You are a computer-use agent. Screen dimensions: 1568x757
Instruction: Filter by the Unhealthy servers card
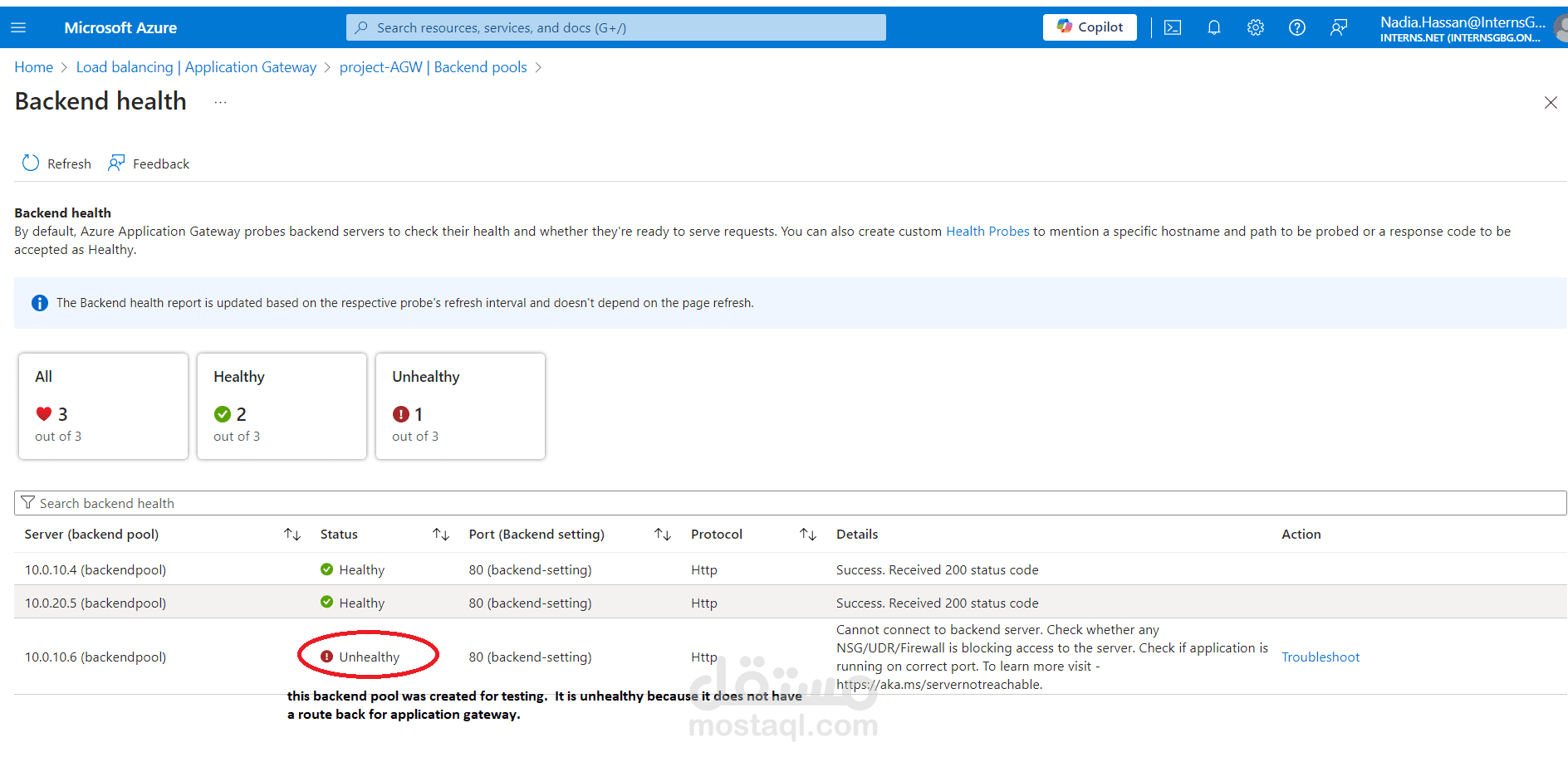(460, 406)
